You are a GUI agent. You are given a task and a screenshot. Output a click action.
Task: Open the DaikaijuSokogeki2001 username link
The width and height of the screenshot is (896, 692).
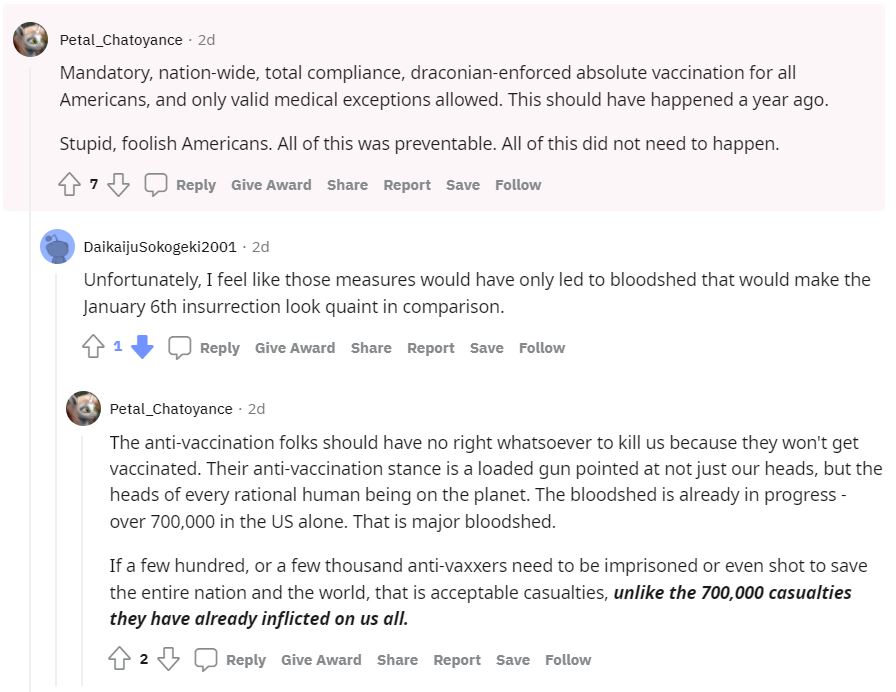(x=160, y=246)
